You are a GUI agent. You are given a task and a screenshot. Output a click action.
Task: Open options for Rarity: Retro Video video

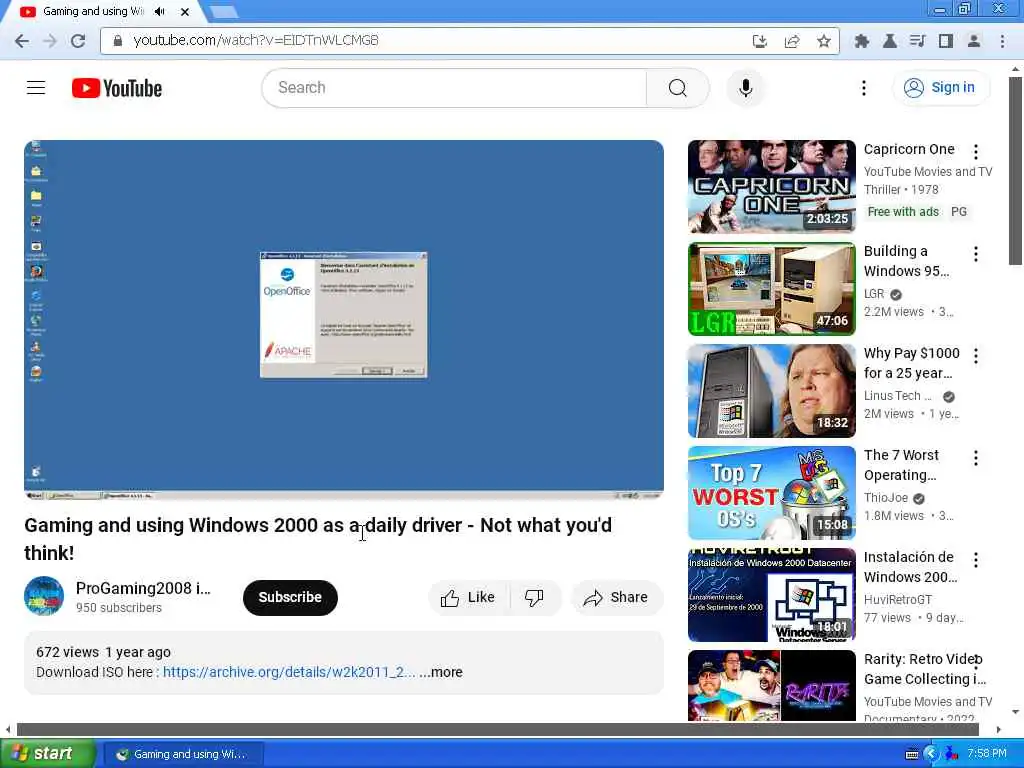[x=976, y=661]
